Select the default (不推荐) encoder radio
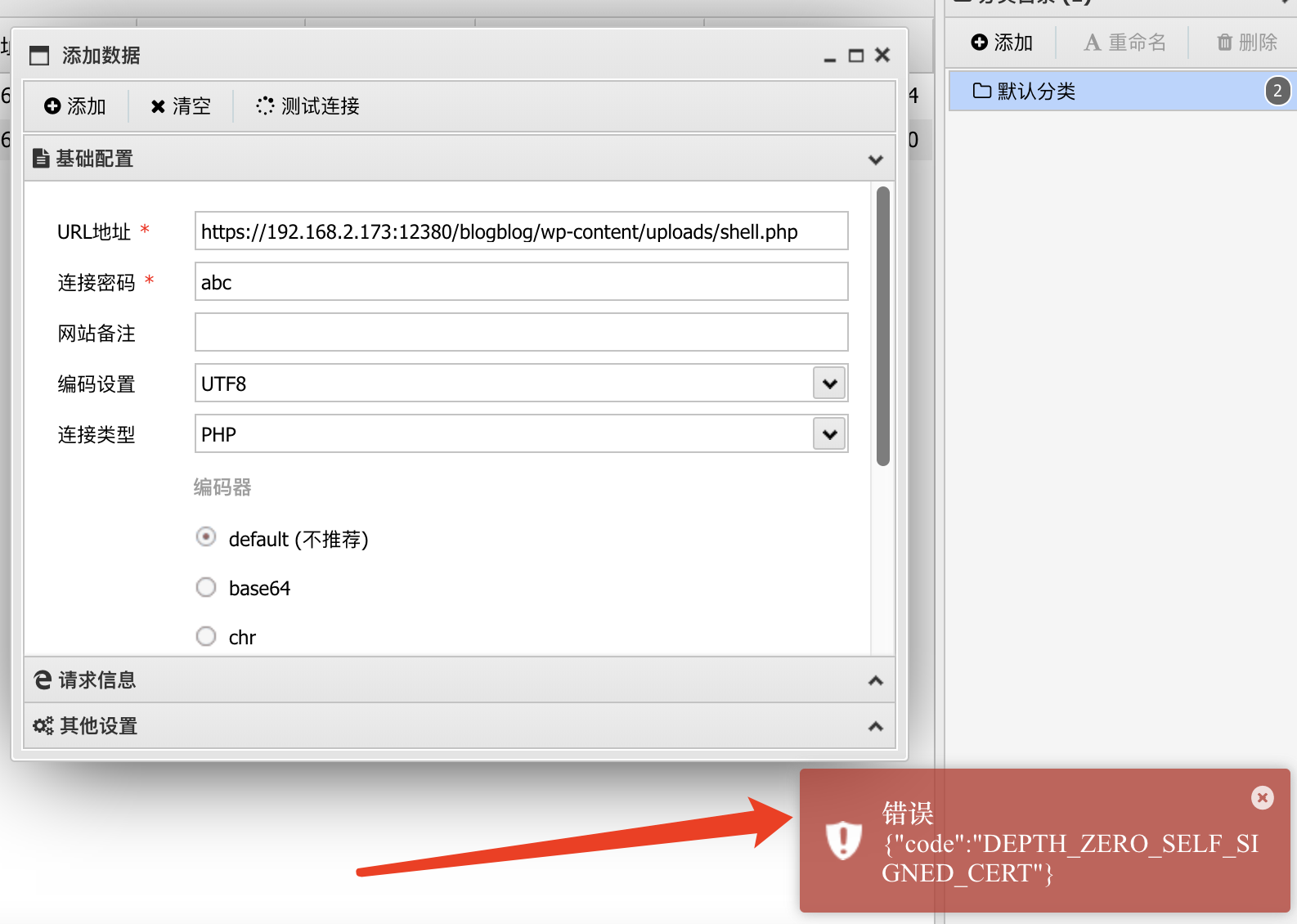 [206, 537]
